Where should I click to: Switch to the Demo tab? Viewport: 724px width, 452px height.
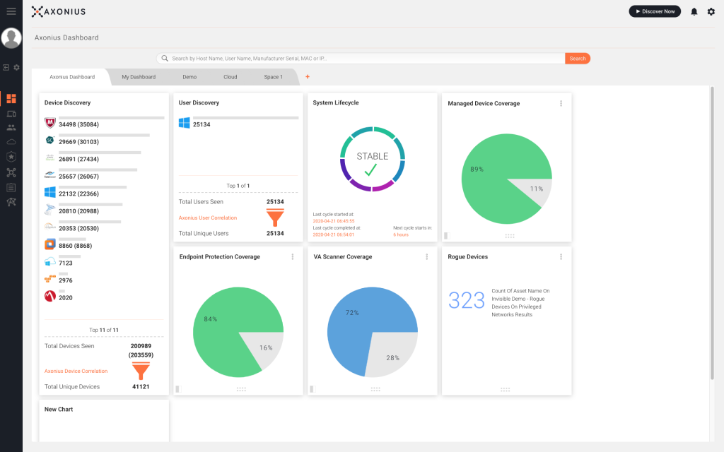click(x=190, y=77)
